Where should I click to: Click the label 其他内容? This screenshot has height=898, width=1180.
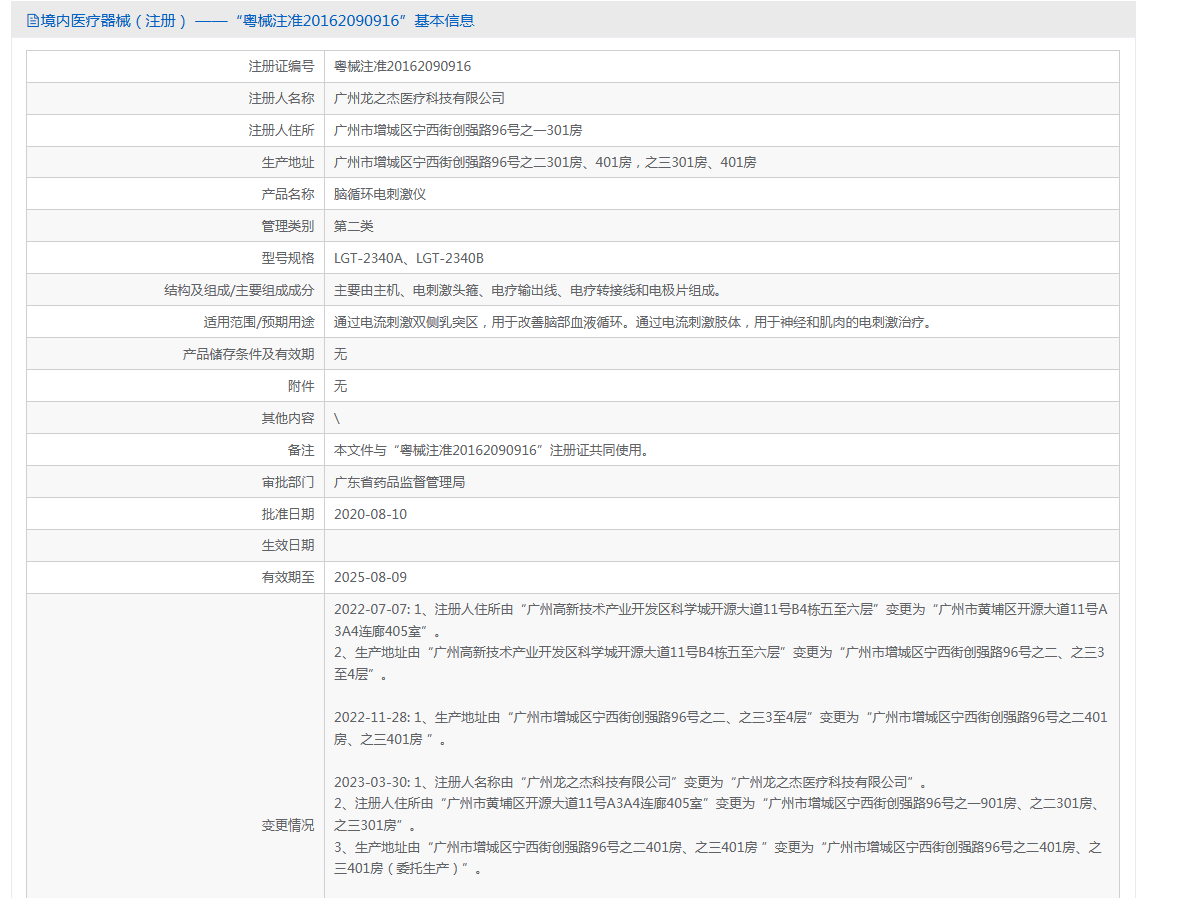tap(287, 419)
